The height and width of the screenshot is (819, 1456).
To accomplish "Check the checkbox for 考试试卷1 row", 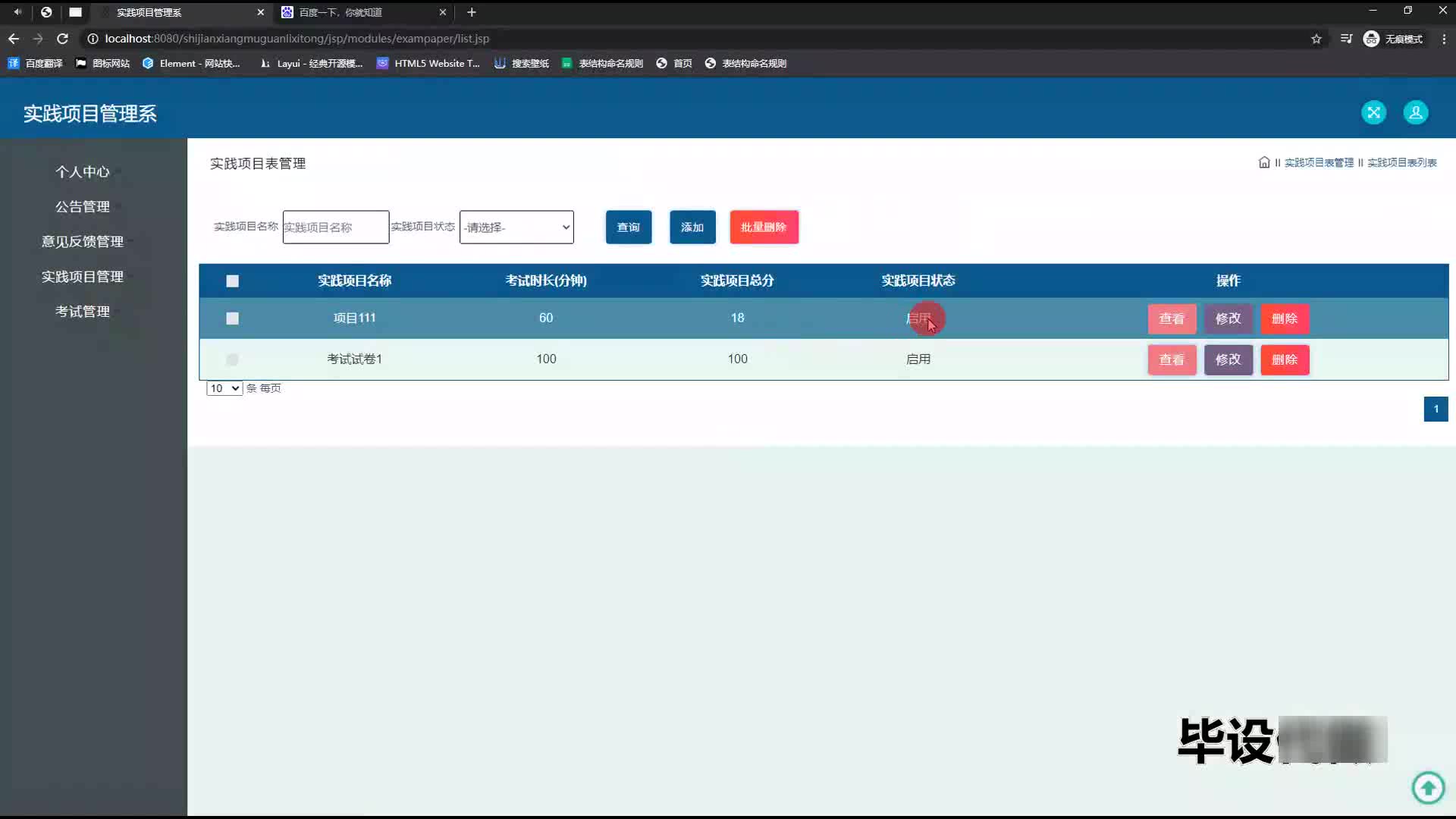I will click(x=232, y=359).
